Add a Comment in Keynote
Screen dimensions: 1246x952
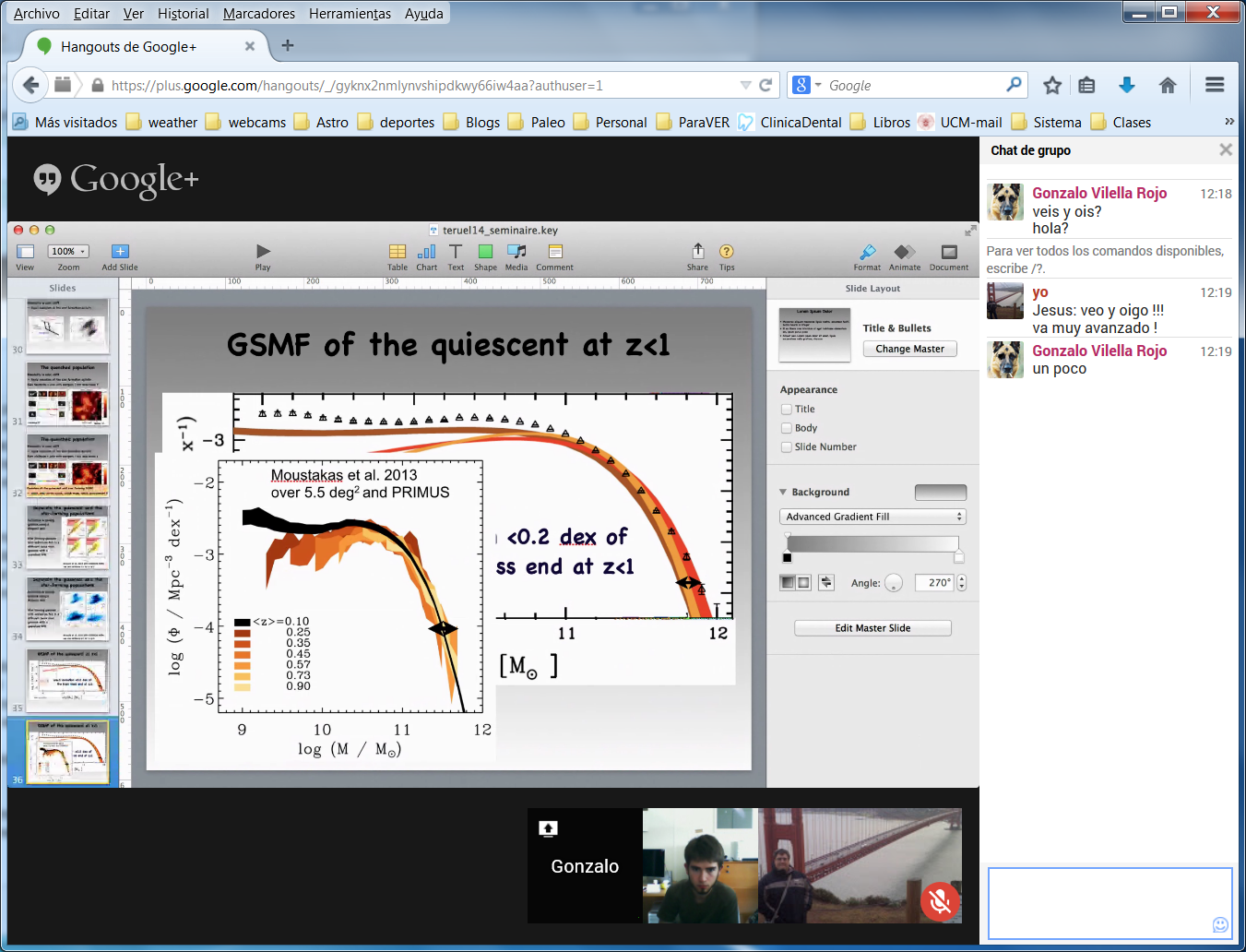[555, 251]
